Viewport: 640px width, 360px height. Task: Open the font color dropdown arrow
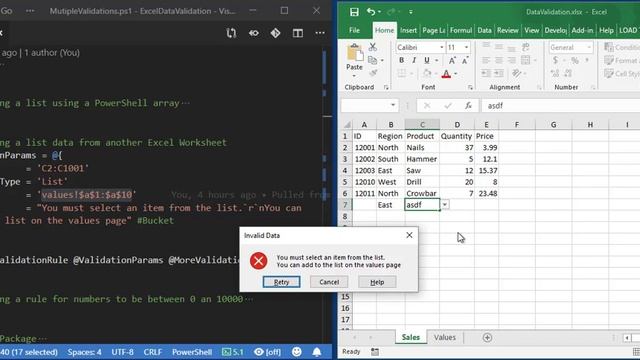(456, 74)
